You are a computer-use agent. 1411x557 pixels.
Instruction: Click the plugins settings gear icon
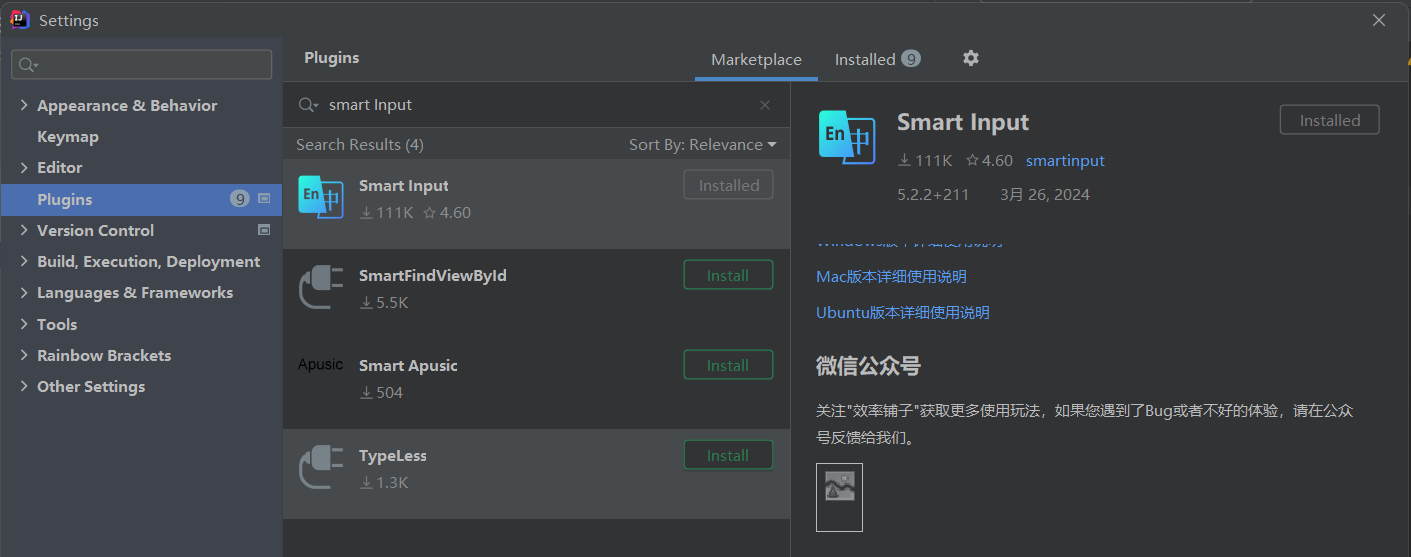pyautogui.click(x=970, y=58)
